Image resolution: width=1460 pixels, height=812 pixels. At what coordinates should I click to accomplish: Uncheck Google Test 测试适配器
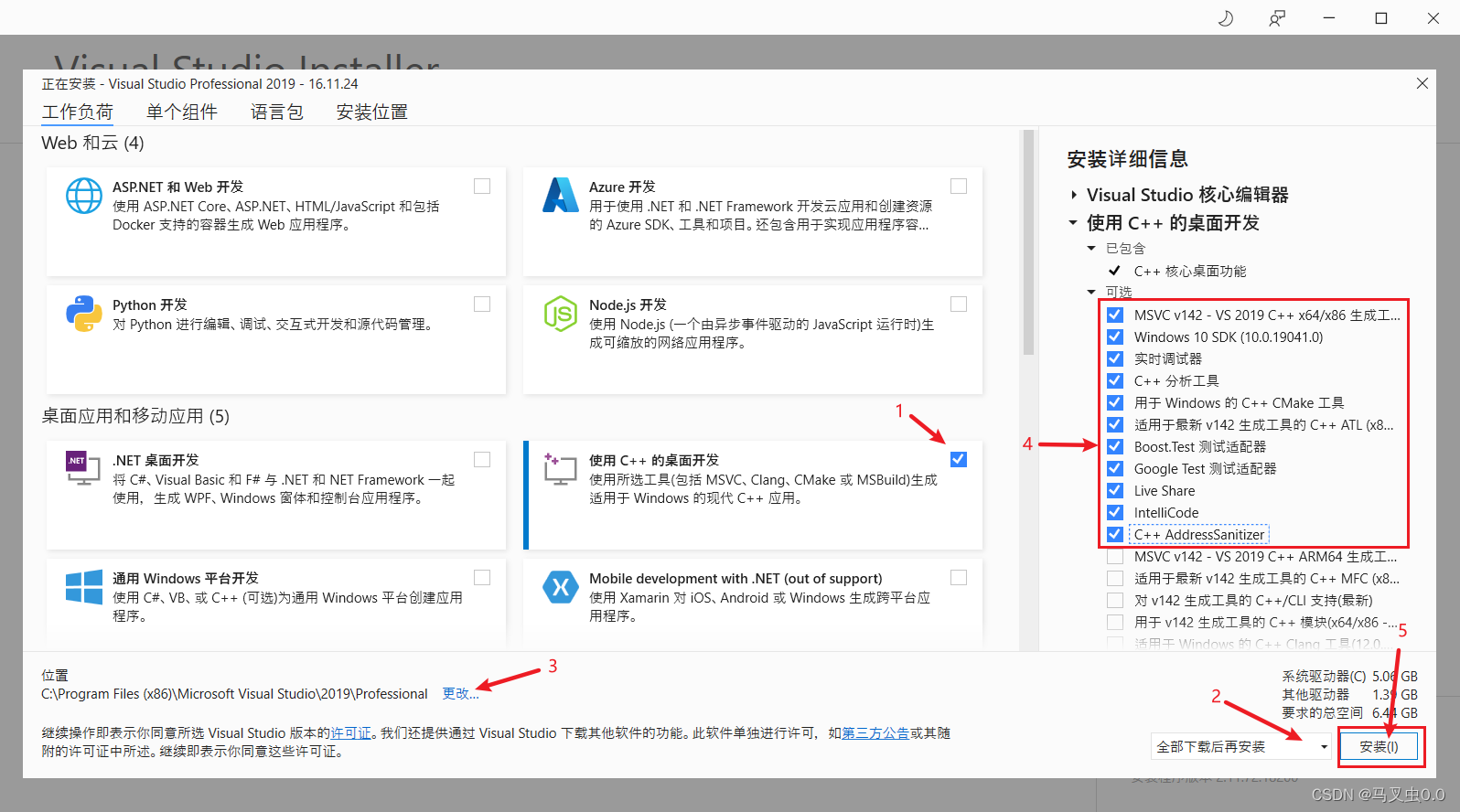coord(1115,468)
